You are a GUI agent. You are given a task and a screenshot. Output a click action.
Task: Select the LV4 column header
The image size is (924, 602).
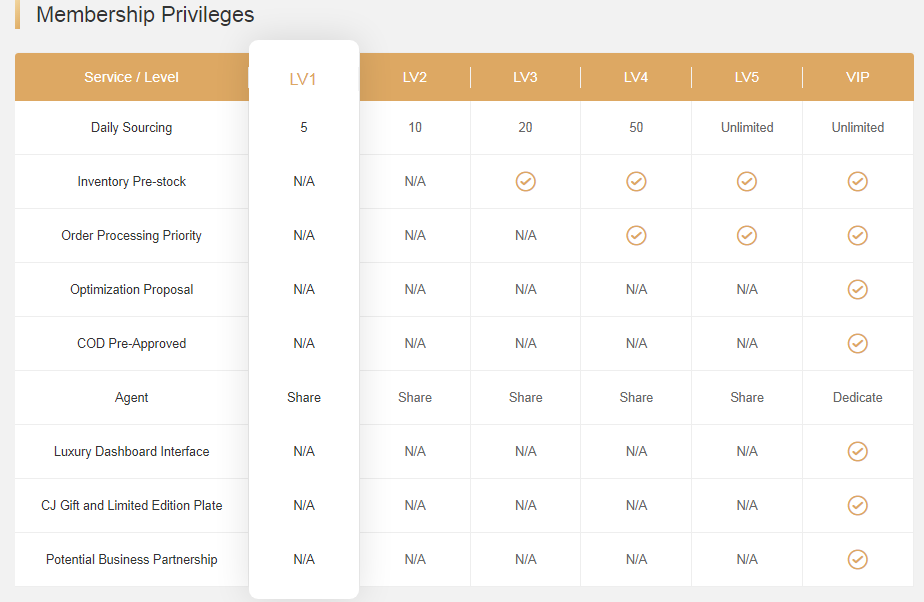coord(636,77)
